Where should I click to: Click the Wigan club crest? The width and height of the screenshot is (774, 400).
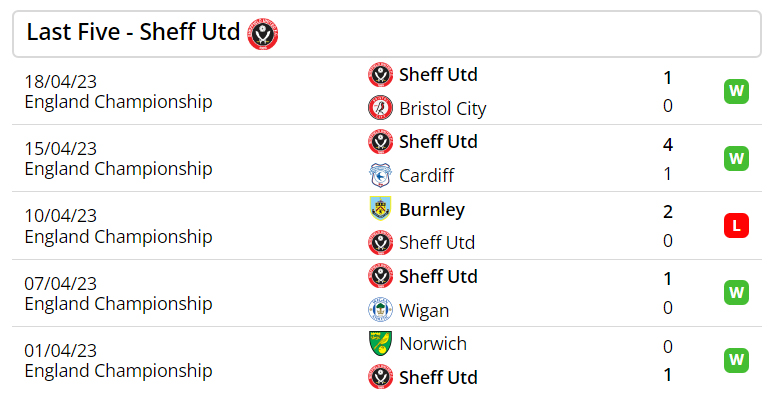(x=381, y=310)
